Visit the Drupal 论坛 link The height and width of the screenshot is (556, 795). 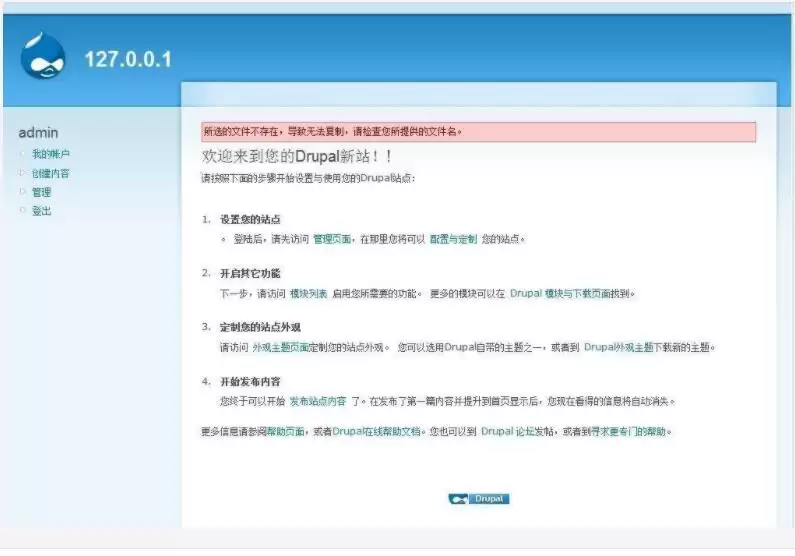pos(508,431)
